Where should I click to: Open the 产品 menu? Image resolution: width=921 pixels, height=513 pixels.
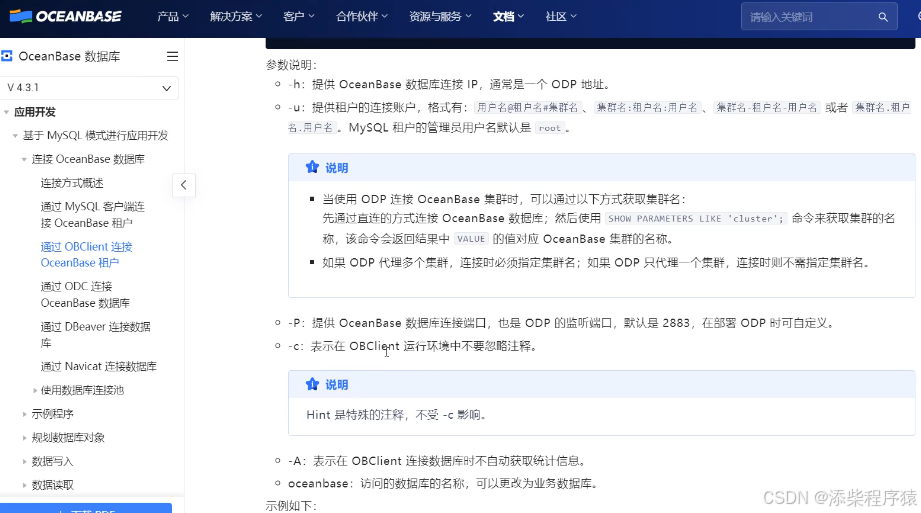click(x=173, y=16)
